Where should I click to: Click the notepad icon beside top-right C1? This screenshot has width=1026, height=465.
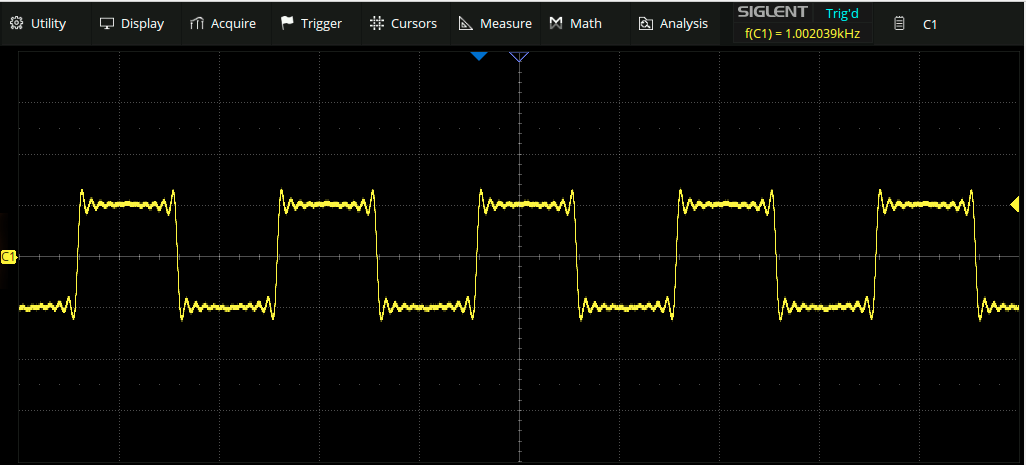[899, 23]
